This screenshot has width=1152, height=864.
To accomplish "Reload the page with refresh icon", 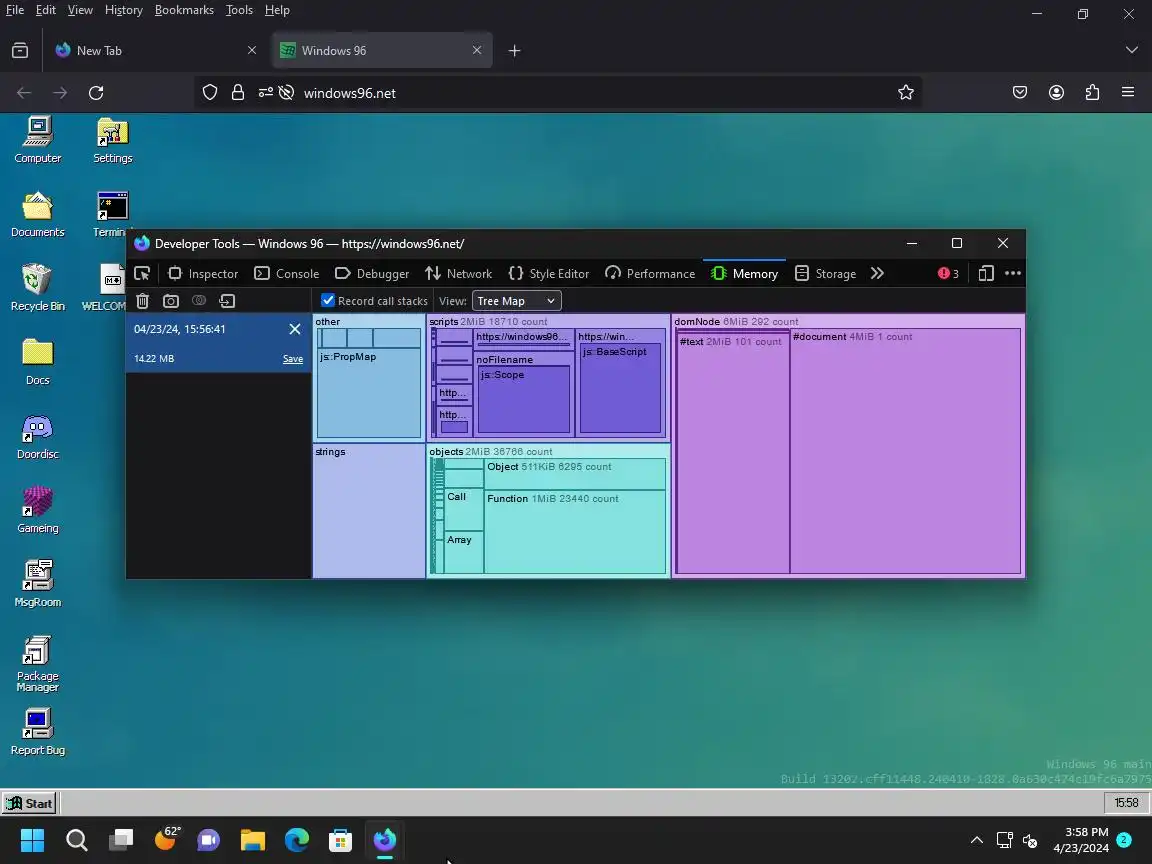I will pos(96,93).
